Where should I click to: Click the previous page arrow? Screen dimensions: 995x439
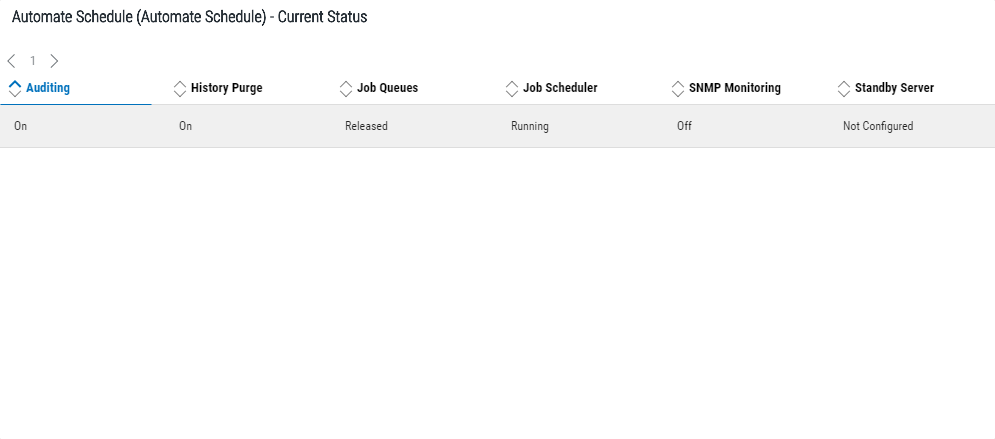point(11,61)
